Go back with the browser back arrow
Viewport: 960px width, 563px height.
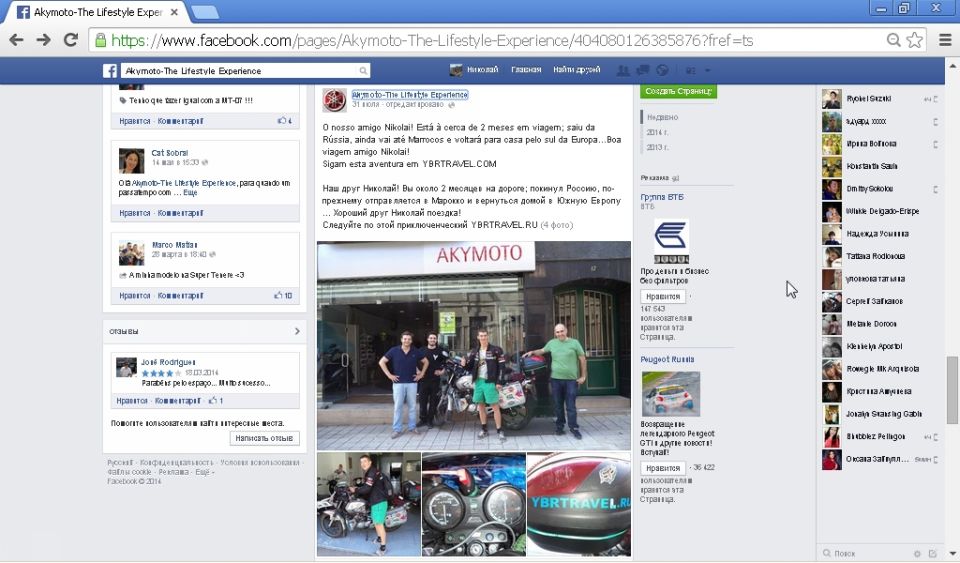(17, 40)
